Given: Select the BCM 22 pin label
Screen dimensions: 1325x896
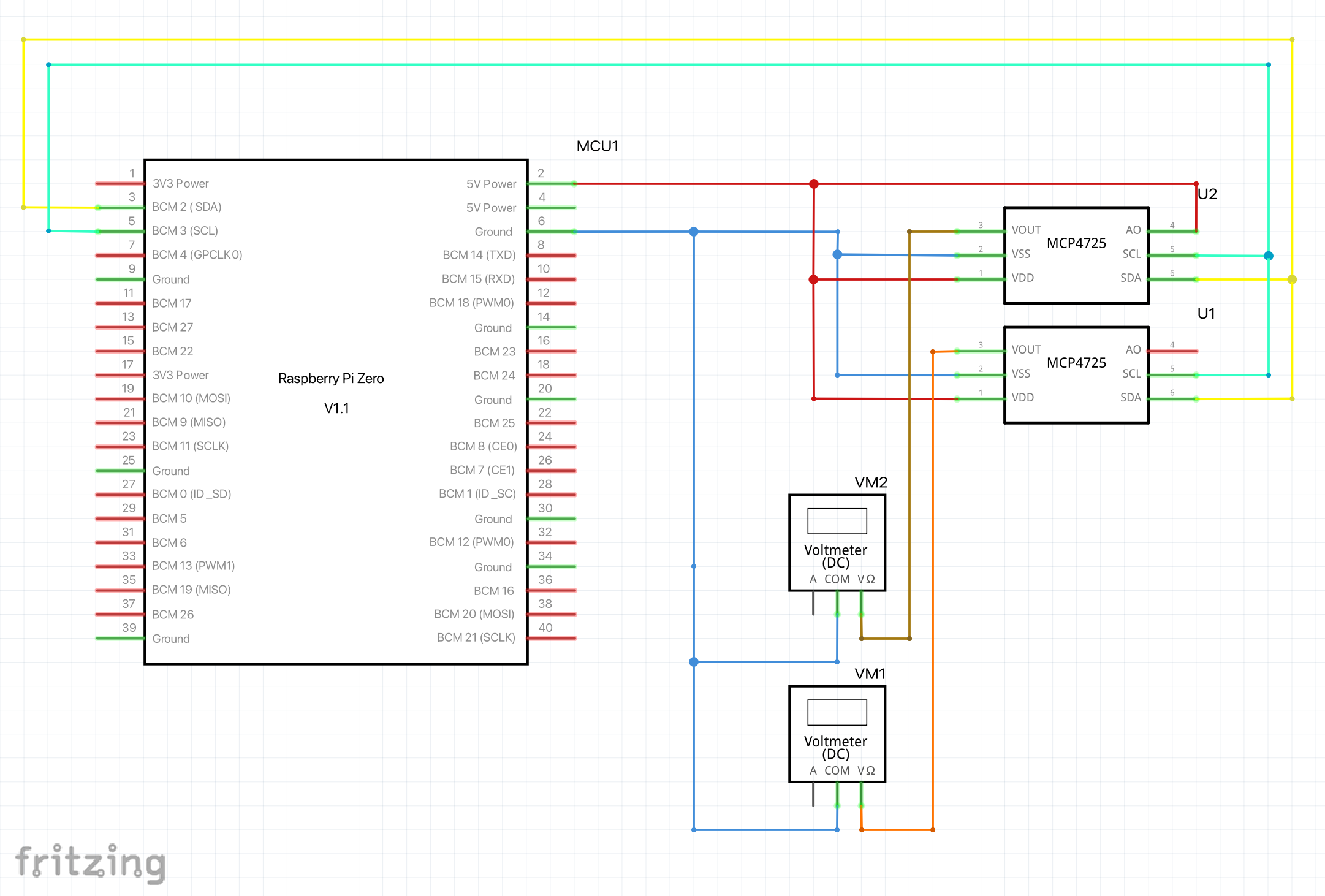Looking at the screenshot, I should coord(172,351).
